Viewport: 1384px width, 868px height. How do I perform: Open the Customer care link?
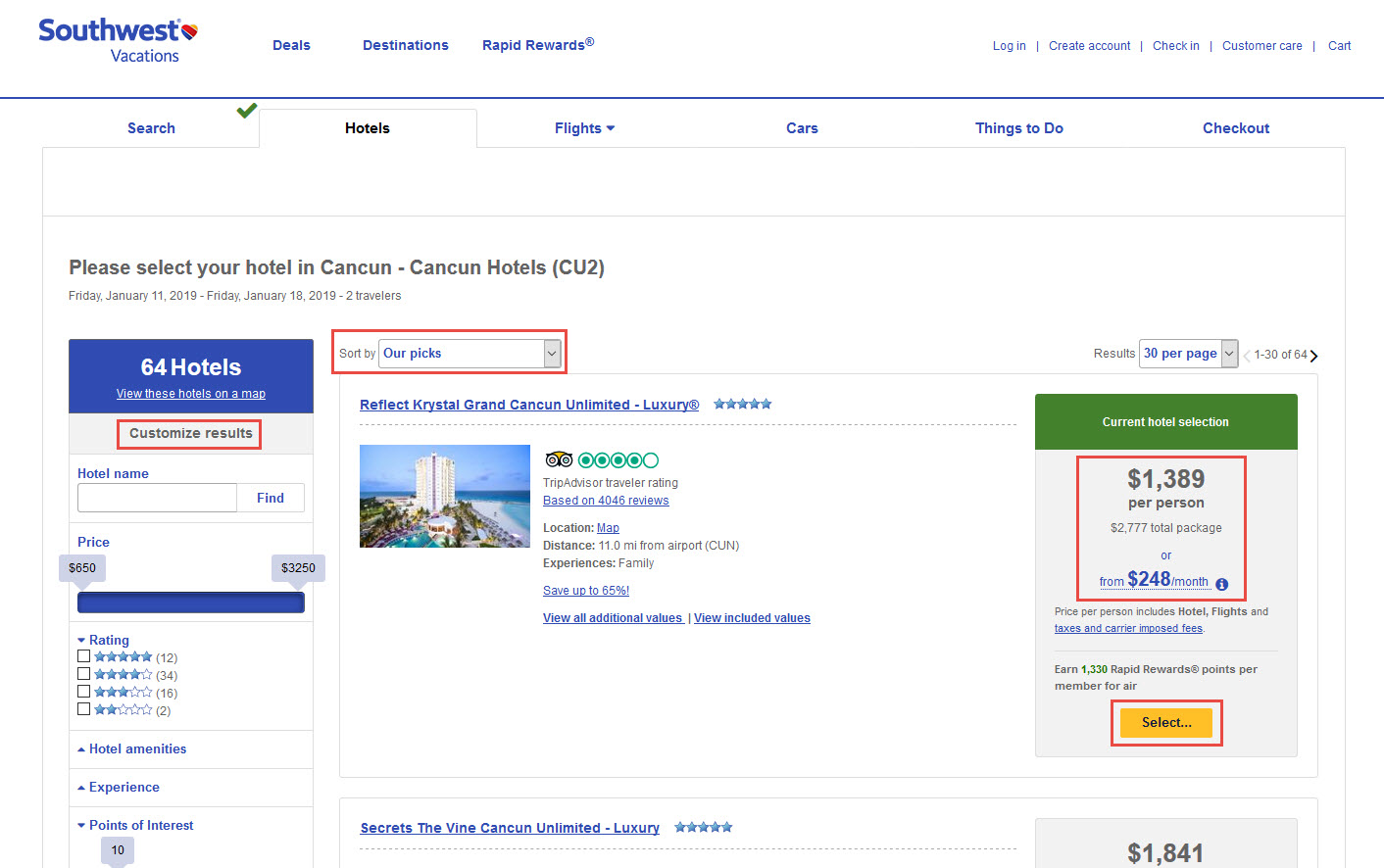[x=1262, y=46]
